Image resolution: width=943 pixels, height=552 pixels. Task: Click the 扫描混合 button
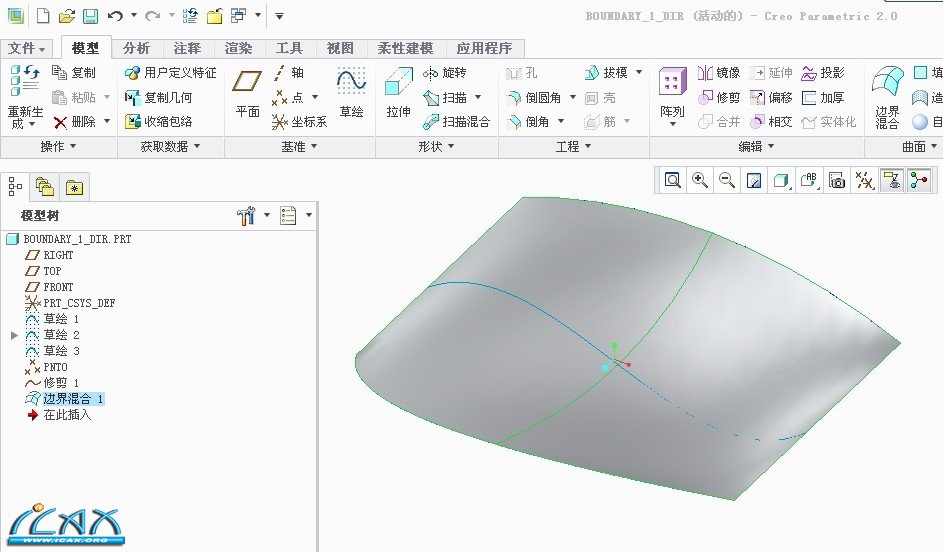pos(456,122)
